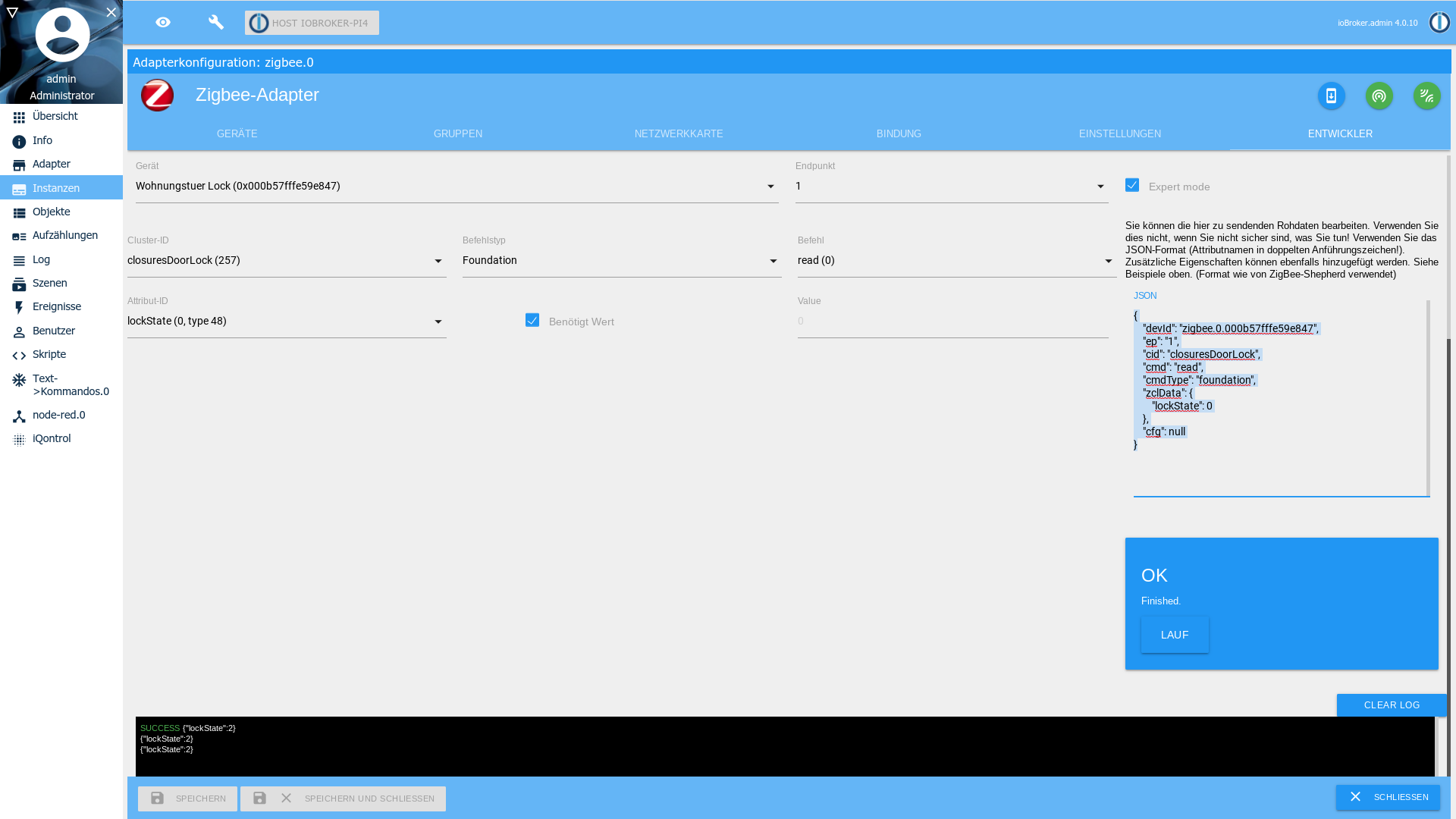This screenshot has width=1456, height=819.
Task: Open Objekte in the sidebar
Action: click(x=61, y=212)
